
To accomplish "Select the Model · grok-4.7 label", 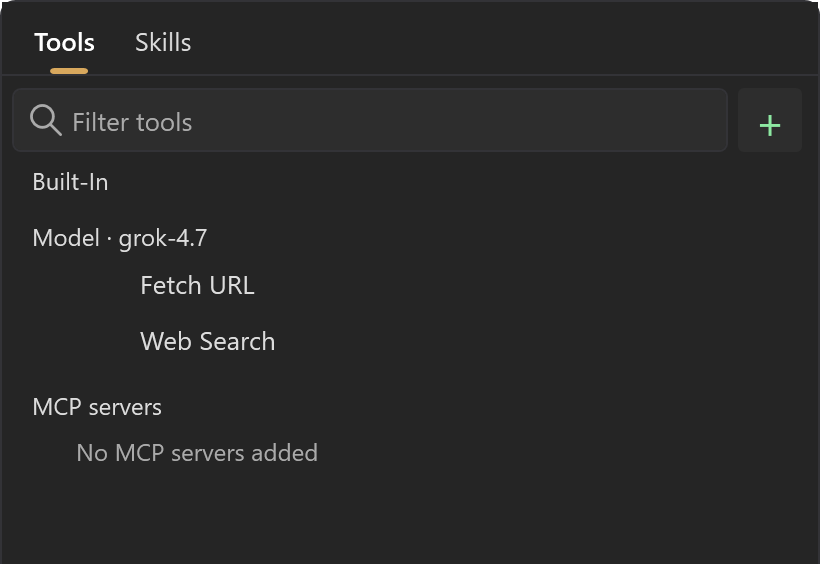I will click(120, 238).
